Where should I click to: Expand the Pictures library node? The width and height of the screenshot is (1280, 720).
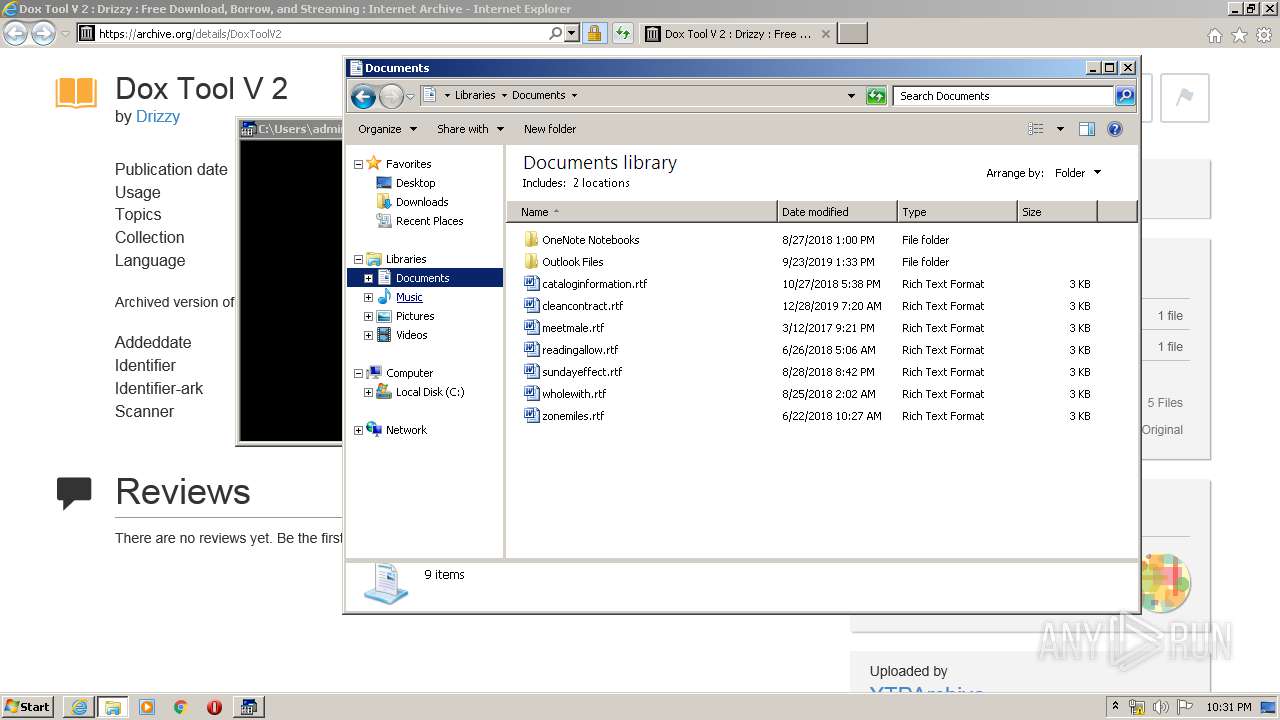(x=369, y=316)
